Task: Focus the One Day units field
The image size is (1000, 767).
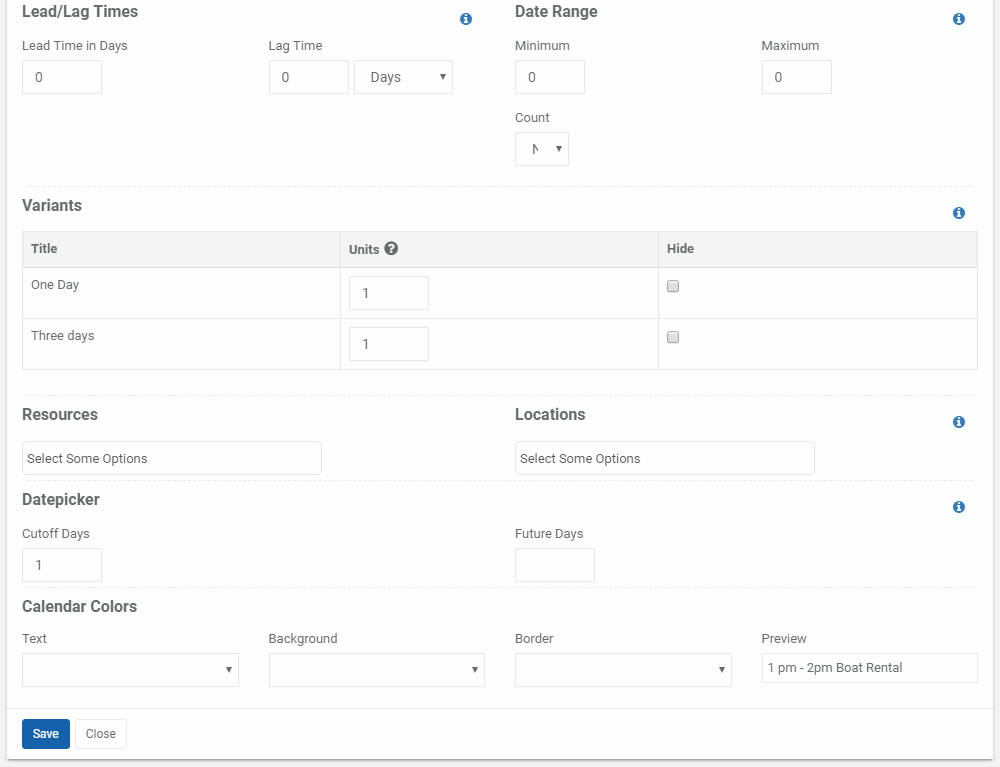Action: (x=389, y=293)
